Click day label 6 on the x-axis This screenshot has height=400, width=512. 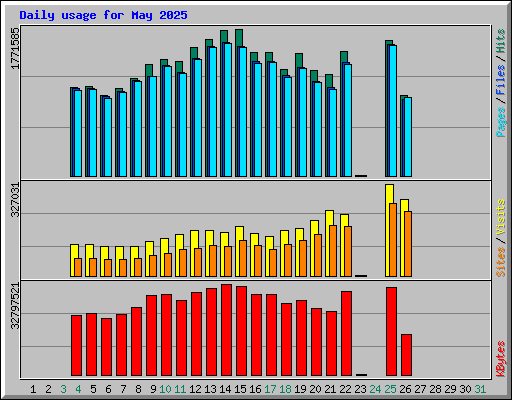108,389
